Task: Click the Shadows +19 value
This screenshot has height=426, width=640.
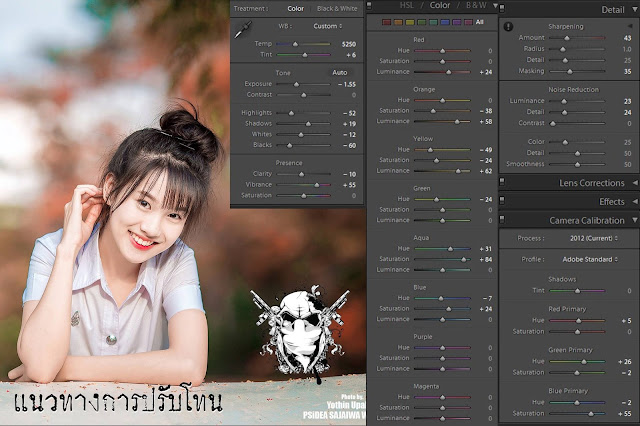Action: point(349,124)
